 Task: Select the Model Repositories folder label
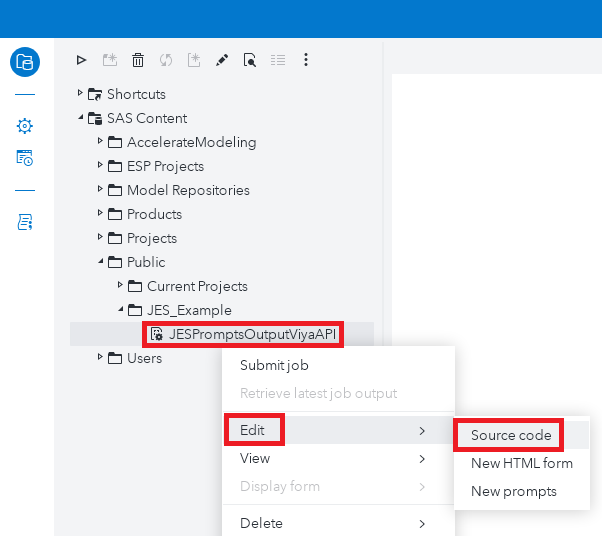188,190
